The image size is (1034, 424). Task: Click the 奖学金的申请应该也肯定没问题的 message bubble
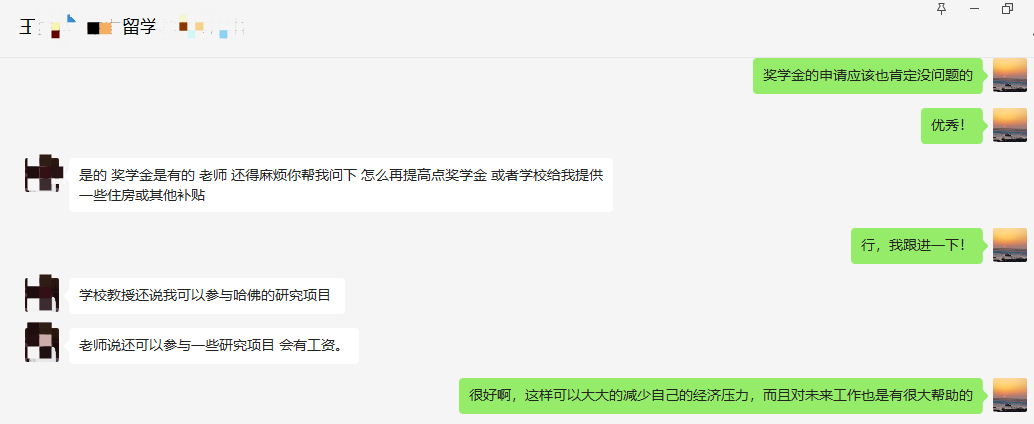point(868,75)
